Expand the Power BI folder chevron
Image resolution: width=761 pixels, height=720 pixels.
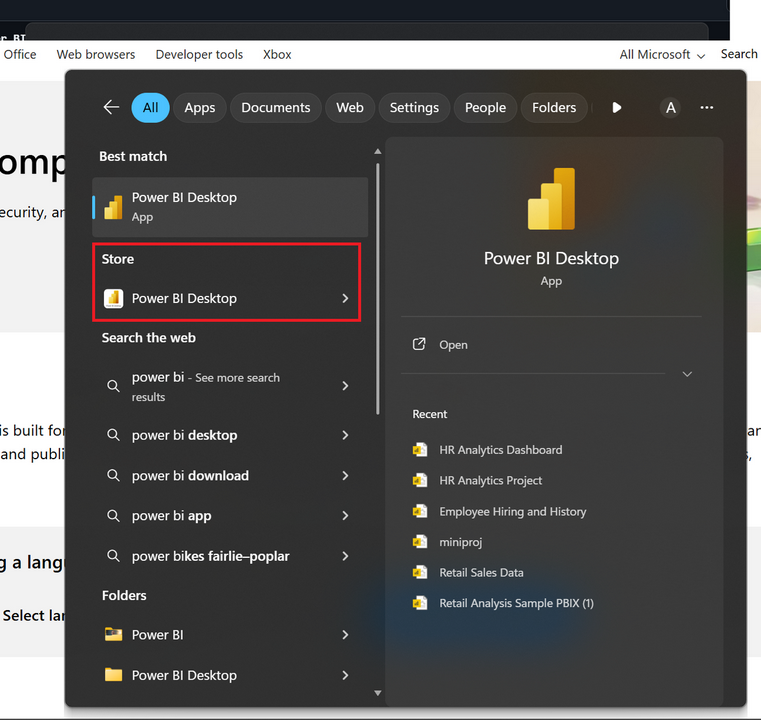(x=345, y=635)
